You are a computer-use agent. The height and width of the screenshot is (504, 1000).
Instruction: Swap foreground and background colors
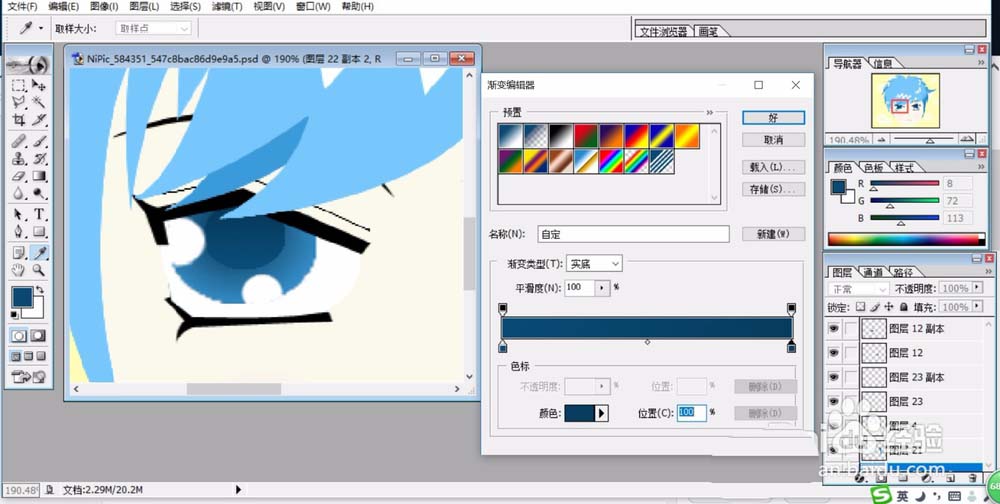click(x=40, y=290)
